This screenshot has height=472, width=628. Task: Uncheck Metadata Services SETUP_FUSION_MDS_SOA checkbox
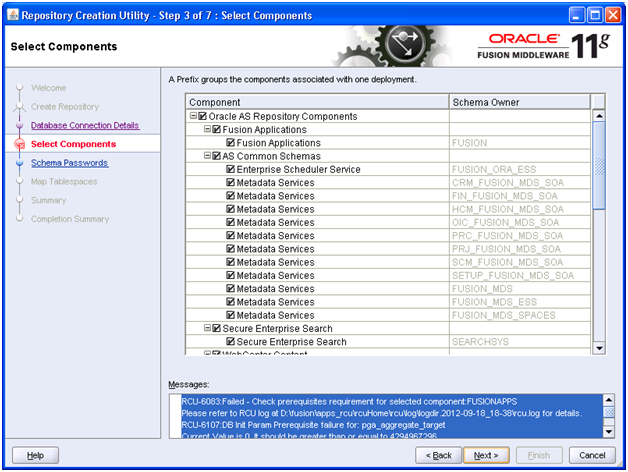[x=230, y=275]
